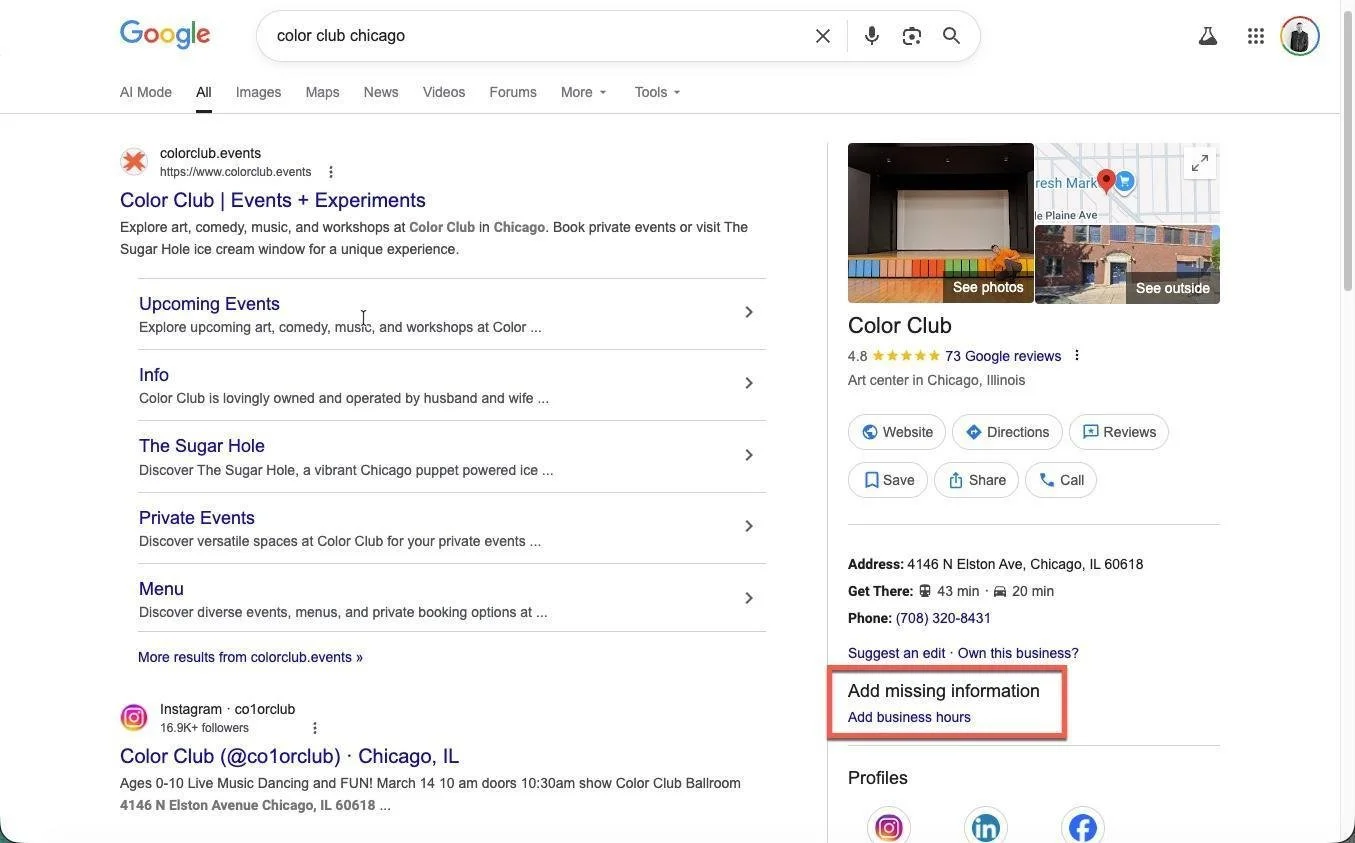Click phone number (708) 320-8431
The height and width of the screenshot is (843, 1355).
(943, 618)
